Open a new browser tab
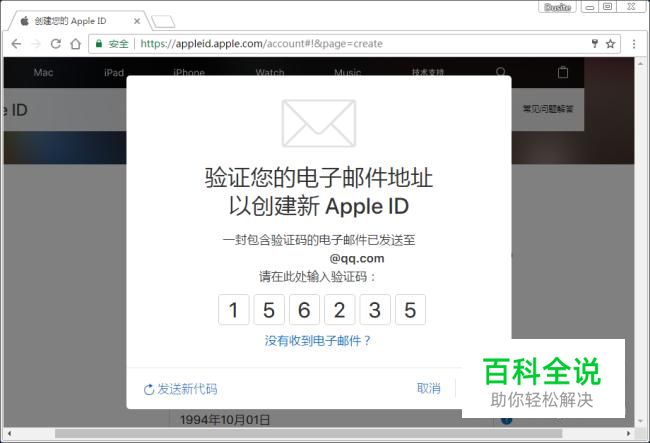The image size is (650, 443). click(163, 22)
